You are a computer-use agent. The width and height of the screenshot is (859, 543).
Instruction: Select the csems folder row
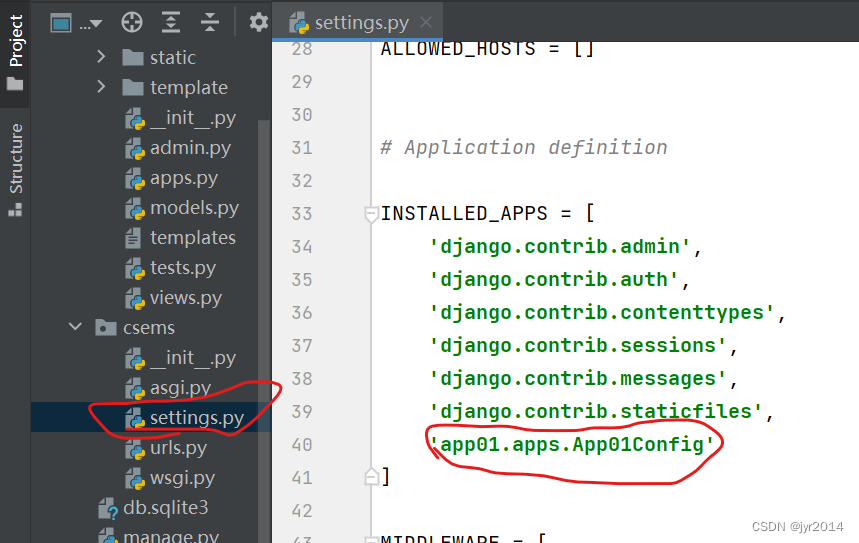pyautogui.click(x=151, y=328)
